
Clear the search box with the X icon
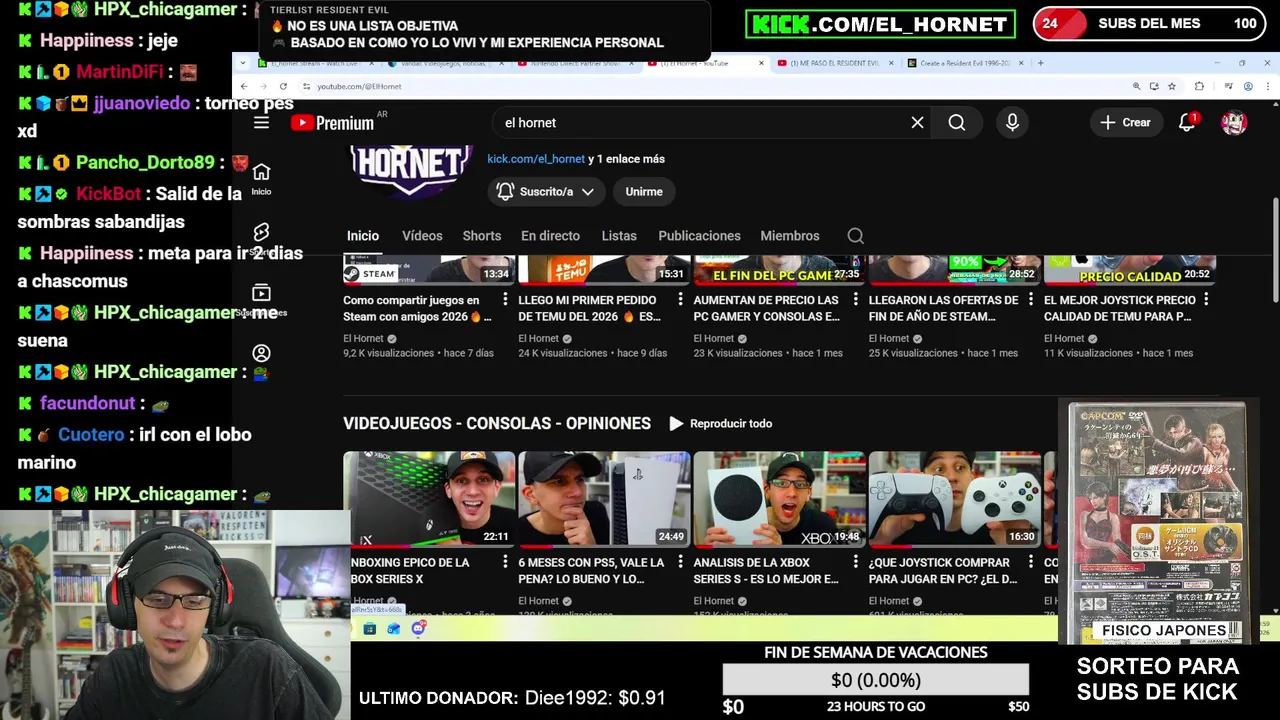(x=917, y=122)
